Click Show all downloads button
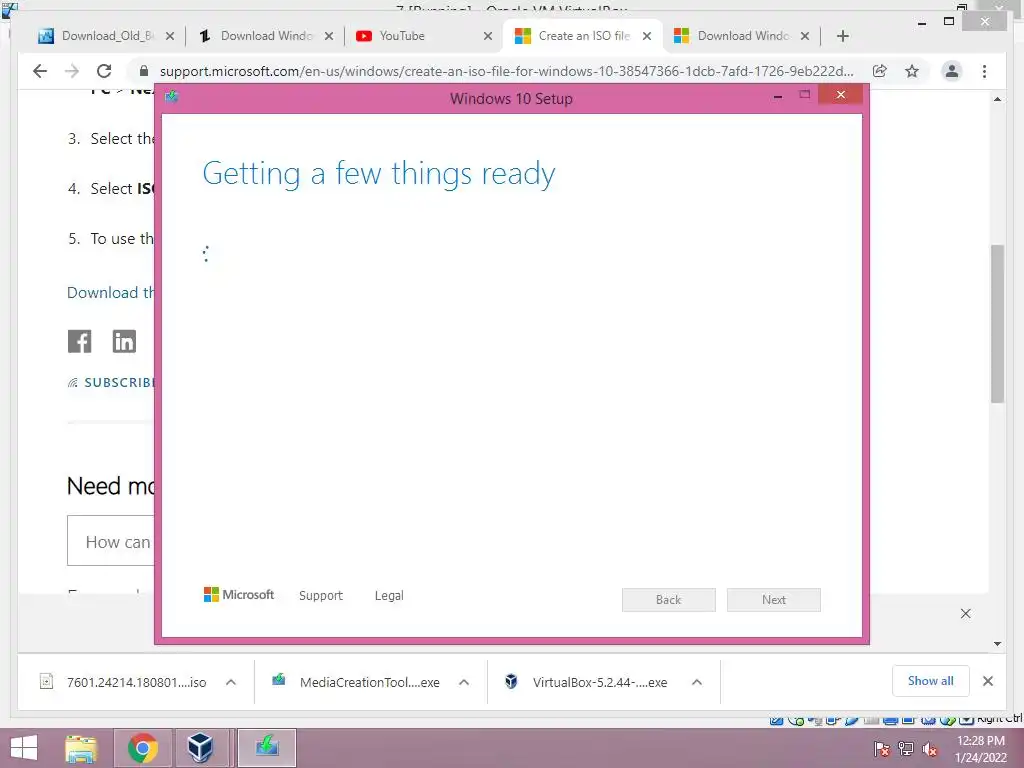This screenshot has height=768, width=1024. click(x=931, y=681)
